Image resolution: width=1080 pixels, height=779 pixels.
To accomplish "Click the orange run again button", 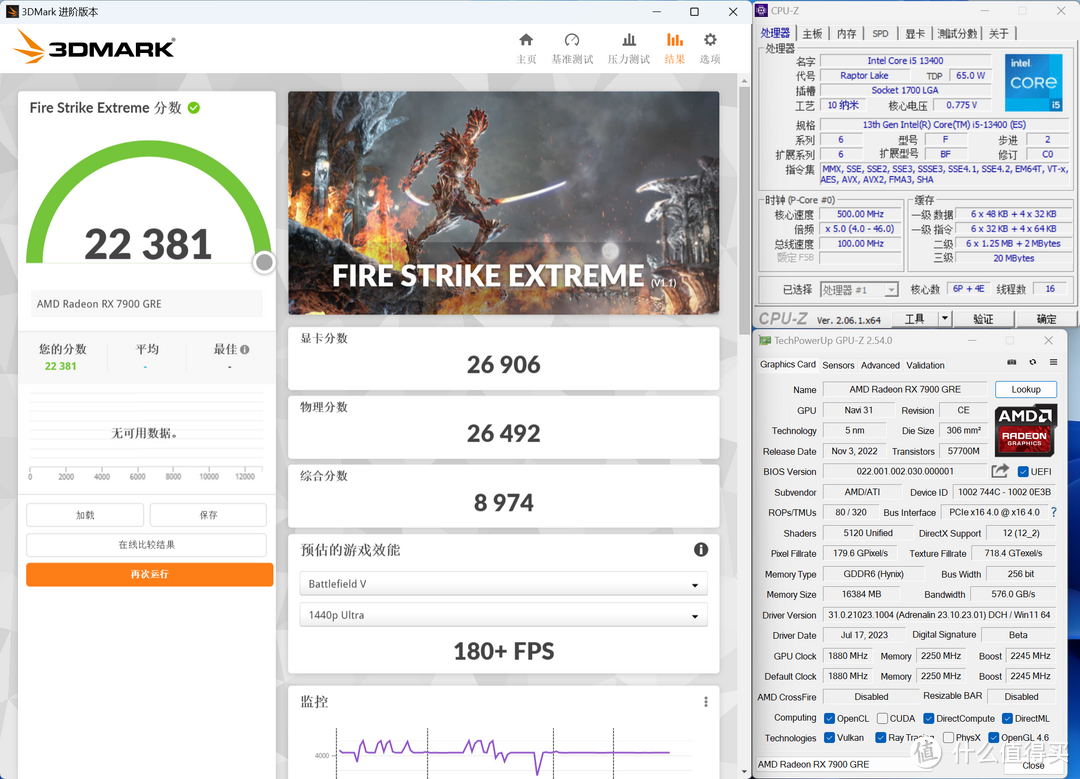I will click(149, 574).
